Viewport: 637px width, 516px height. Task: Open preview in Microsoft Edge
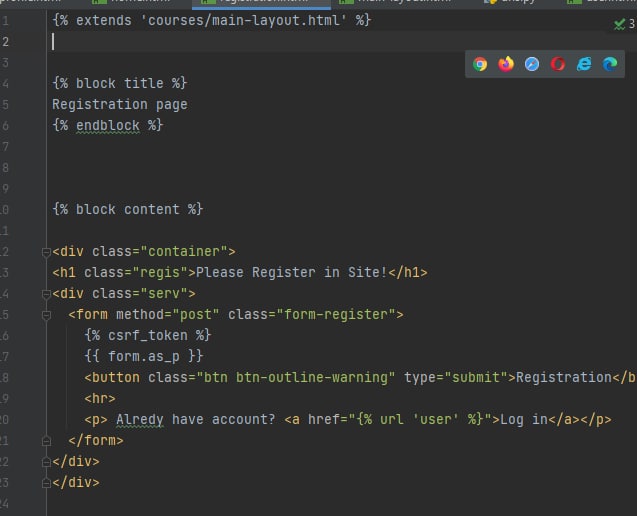click(610, 64)
